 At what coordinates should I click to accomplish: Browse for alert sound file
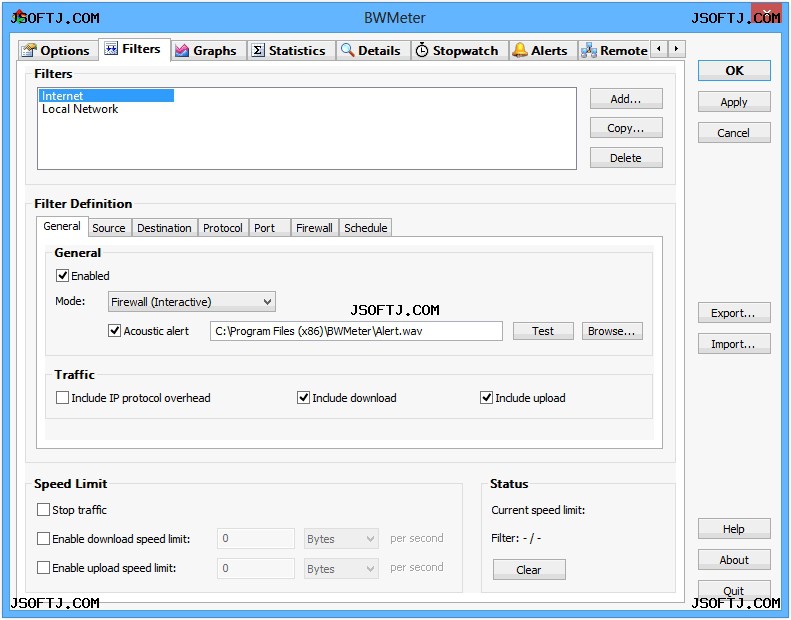pos(612,331)
